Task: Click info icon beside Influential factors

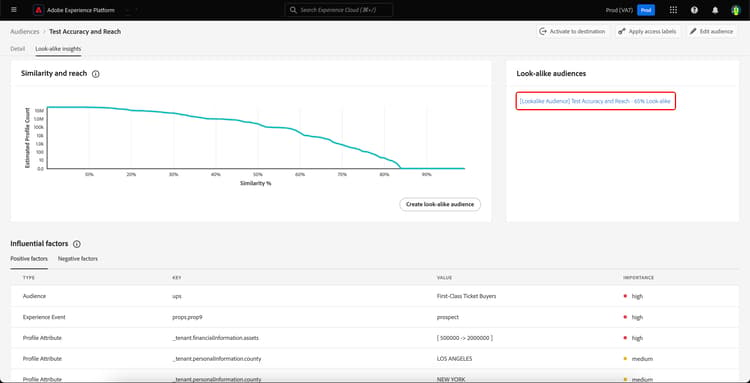Action: pos(77,244)
